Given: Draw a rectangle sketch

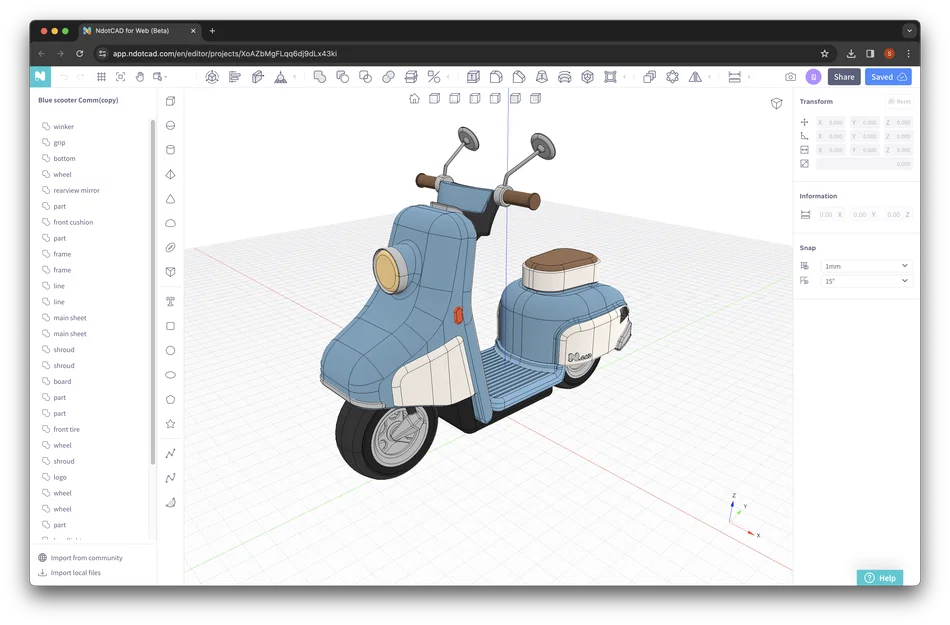Looking at the screenshot, I should (x=171, y=326).
